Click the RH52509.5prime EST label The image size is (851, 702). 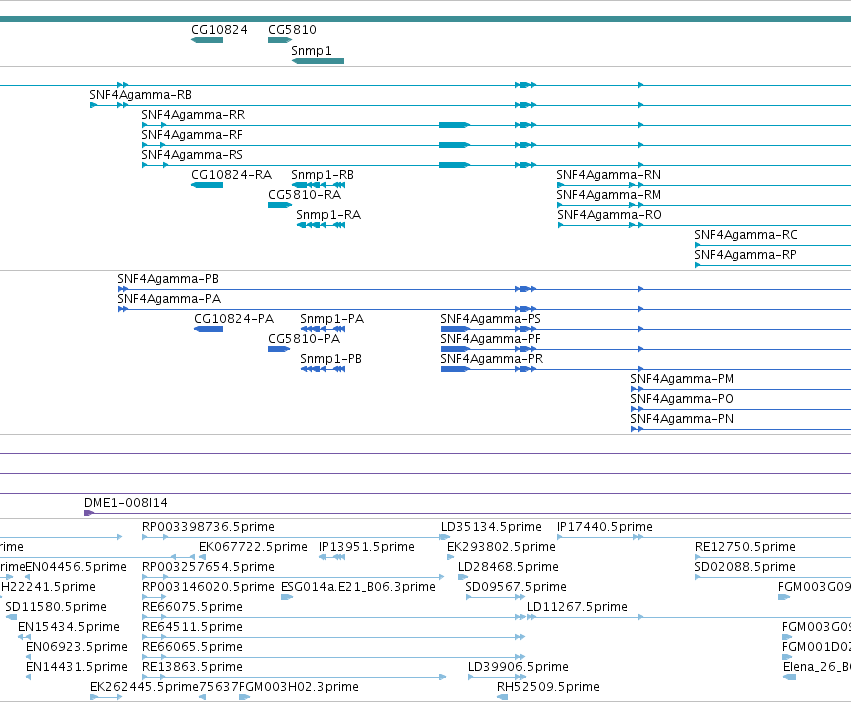pyautogui.click(x=549, y=688)
